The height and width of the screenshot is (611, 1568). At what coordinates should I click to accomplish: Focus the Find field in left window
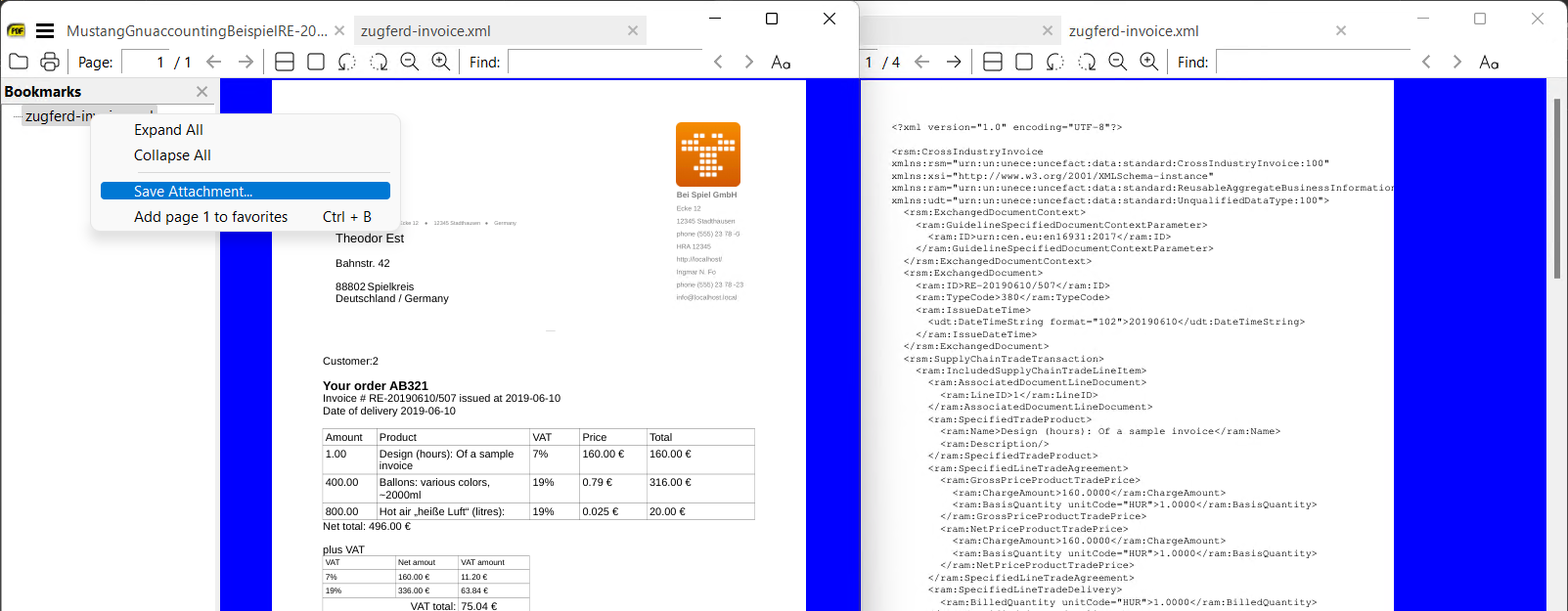605,62
